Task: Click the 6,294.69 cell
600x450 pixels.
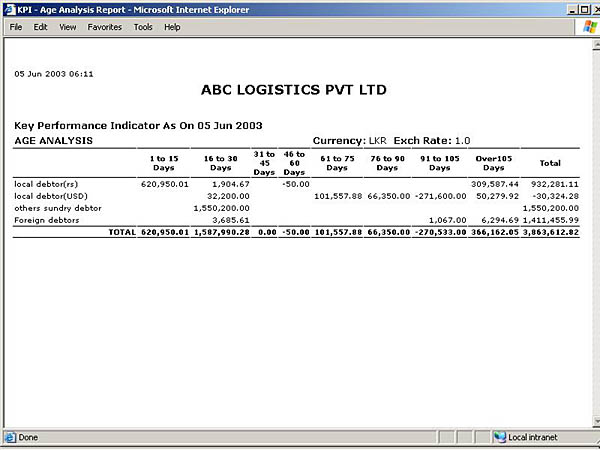Action: pyautogui.click(x=500, y=220)
